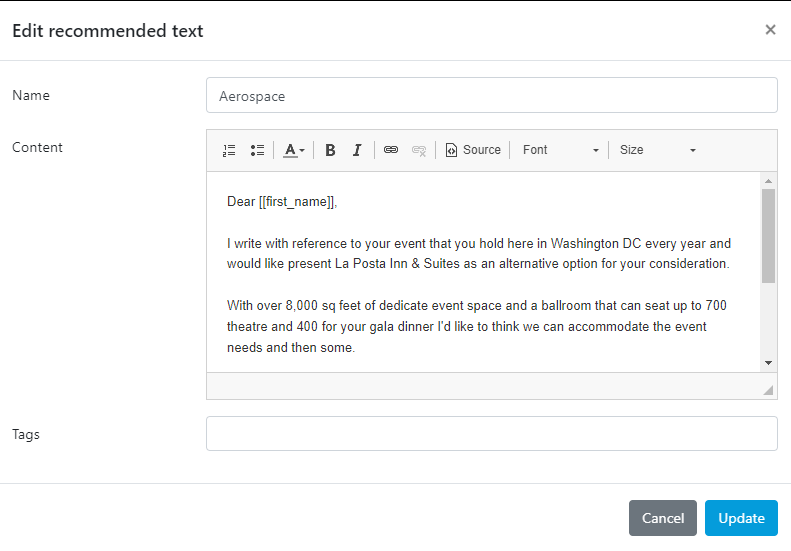Click on the text "Washington DC" in content
Image resolution: width=791 pixels, height=551 pixels.
(x=596, y=244)
